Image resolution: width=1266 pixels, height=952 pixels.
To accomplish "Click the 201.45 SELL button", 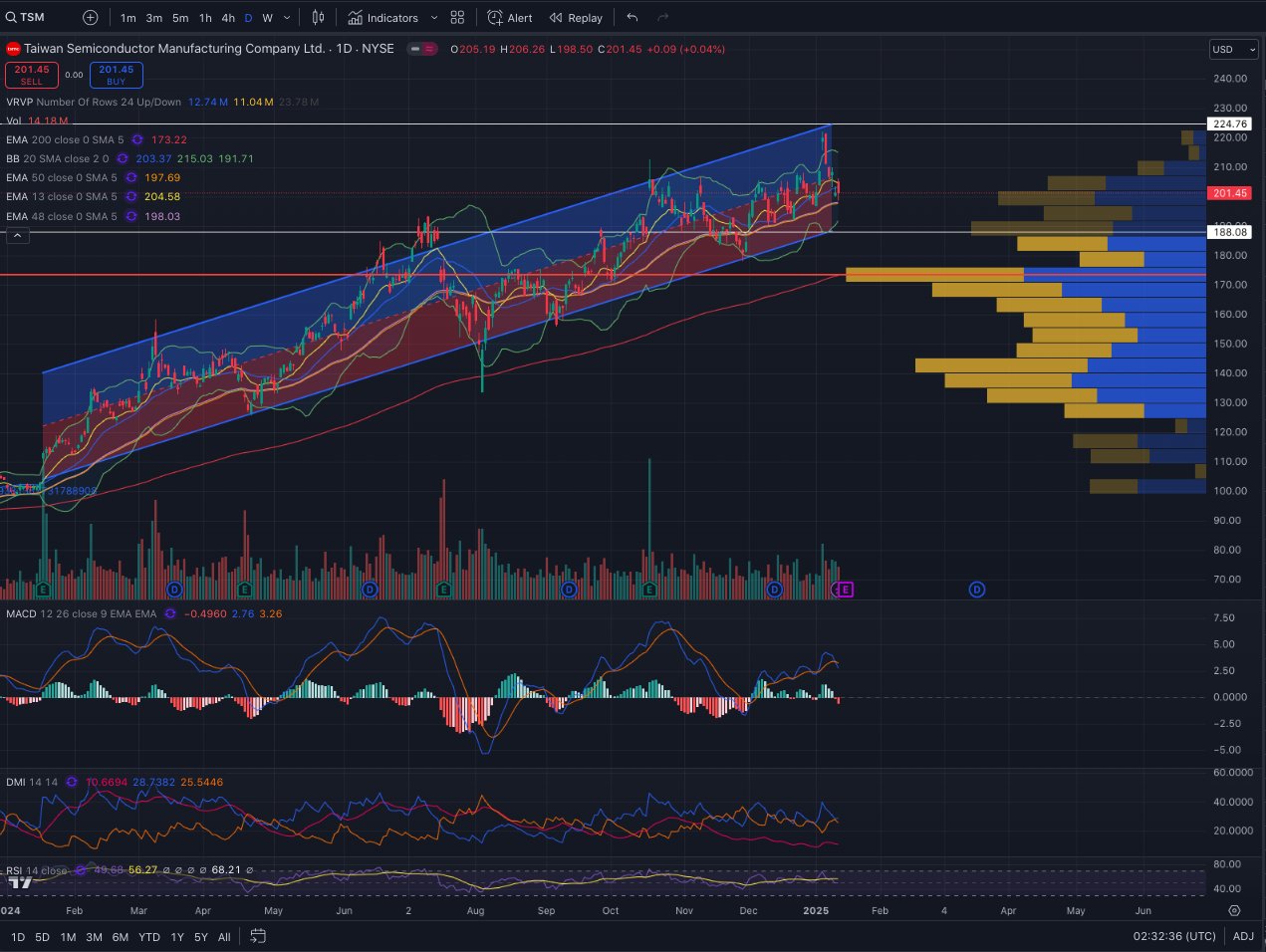I will (31, 75).
